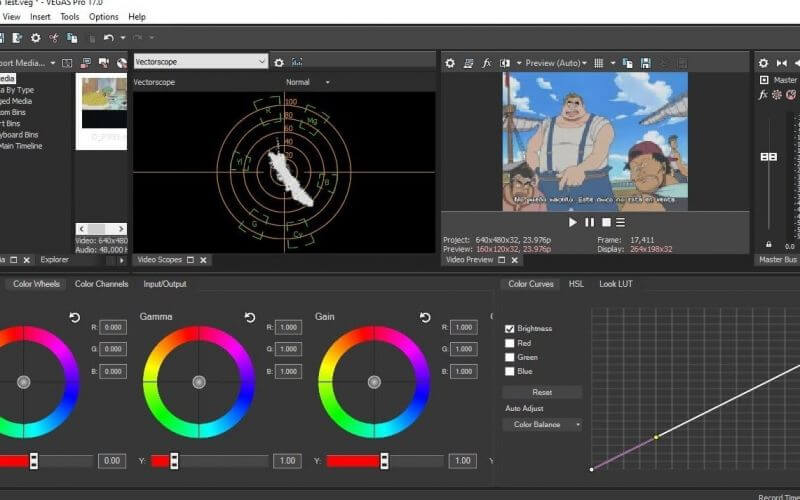Switch to the Explorer tab
The image size is (800, 500).
click(55, 260)
